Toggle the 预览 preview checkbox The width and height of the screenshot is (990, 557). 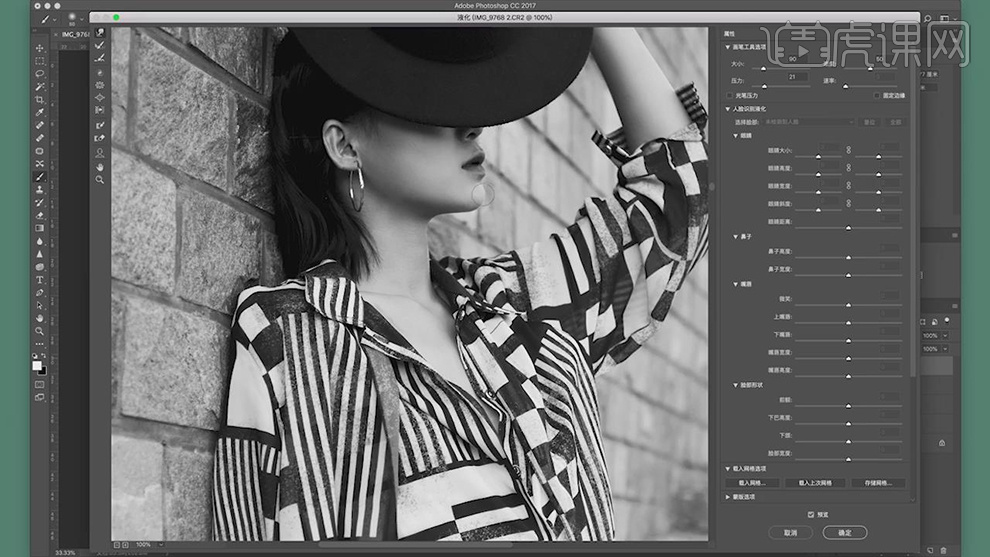point(811,515)
